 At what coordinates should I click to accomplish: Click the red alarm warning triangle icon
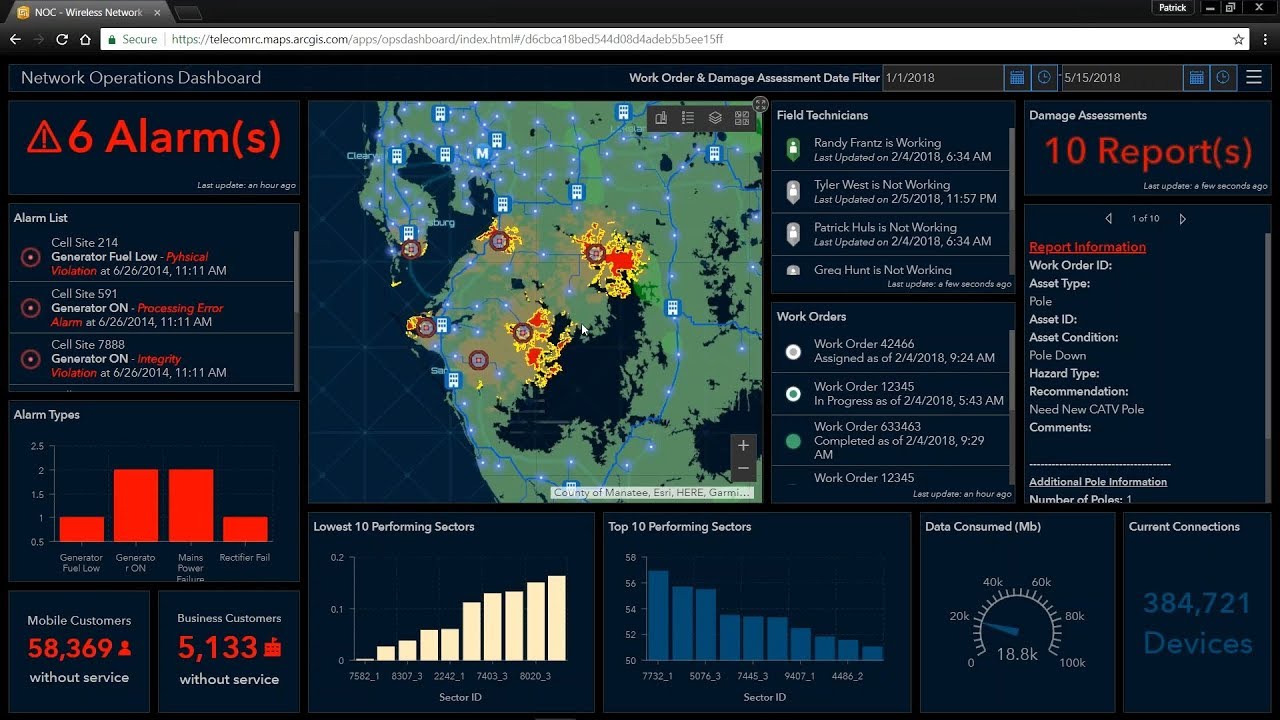click(x=44, y=137)
